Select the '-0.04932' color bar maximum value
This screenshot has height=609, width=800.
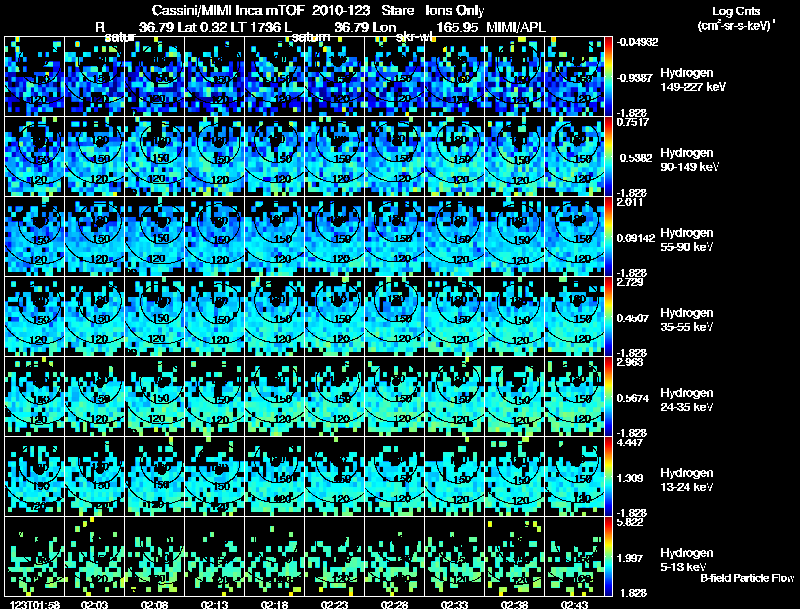point(637,42)
